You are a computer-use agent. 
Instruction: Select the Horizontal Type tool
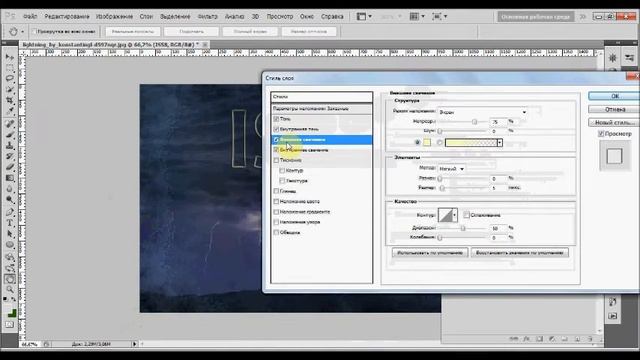pos(10,223)
